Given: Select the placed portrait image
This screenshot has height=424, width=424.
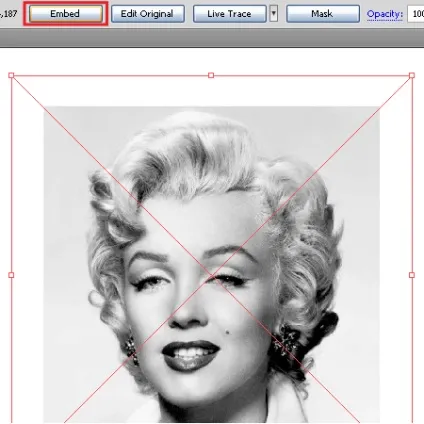Looking at the screenshot, I should 212,264.
